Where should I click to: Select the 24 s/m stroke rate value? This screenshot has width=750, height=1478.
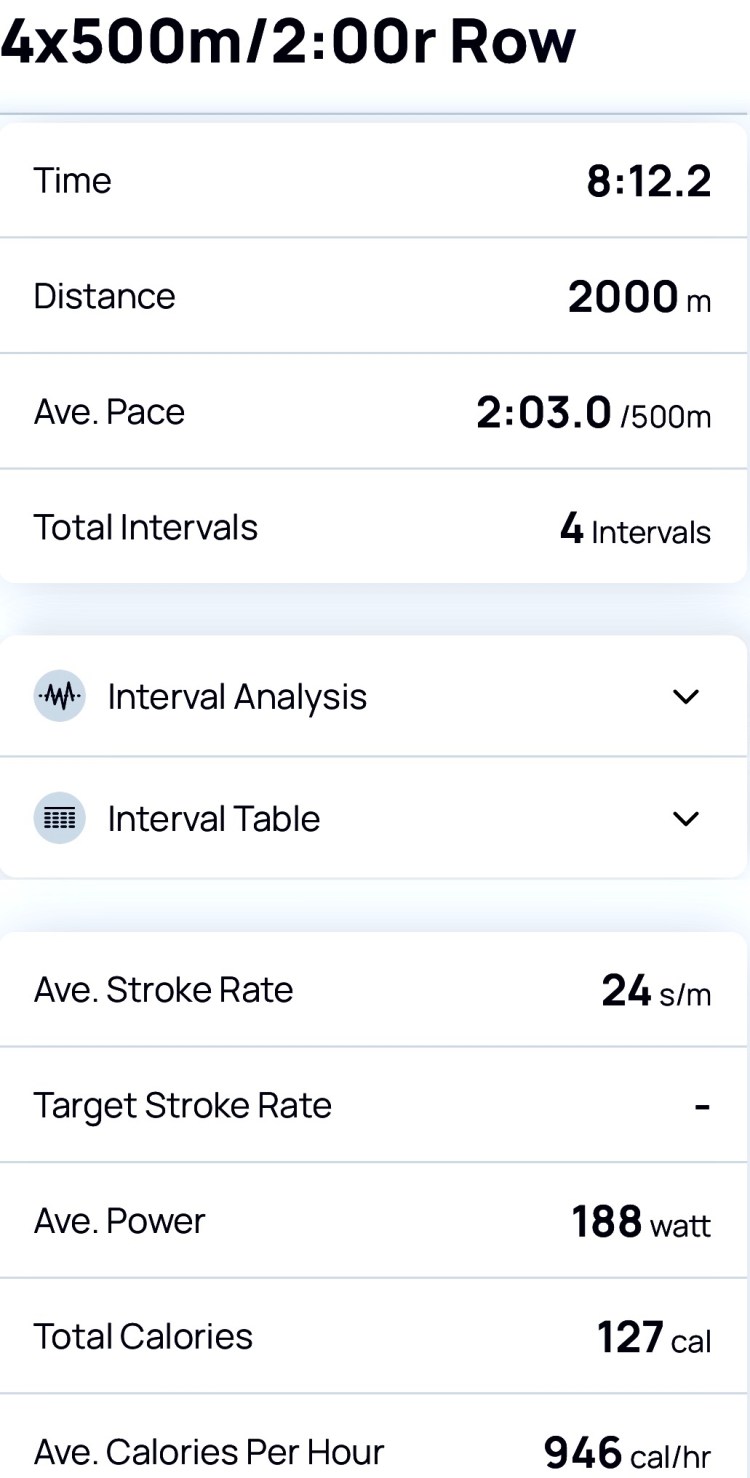656,991
